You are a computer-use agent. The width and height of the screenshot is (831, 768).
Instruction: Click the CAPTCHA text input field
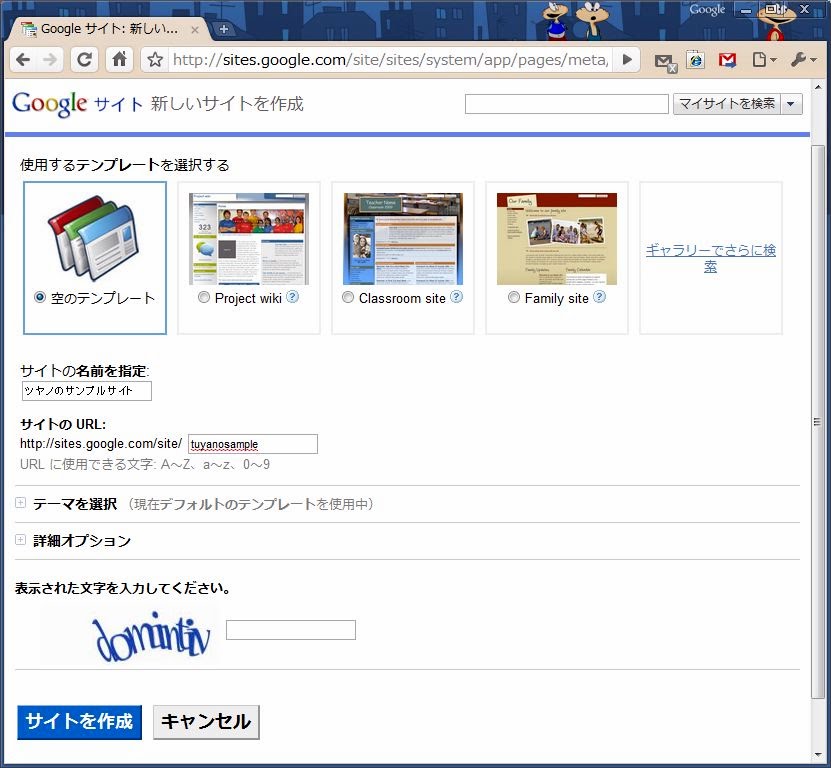tap(290, 630)
